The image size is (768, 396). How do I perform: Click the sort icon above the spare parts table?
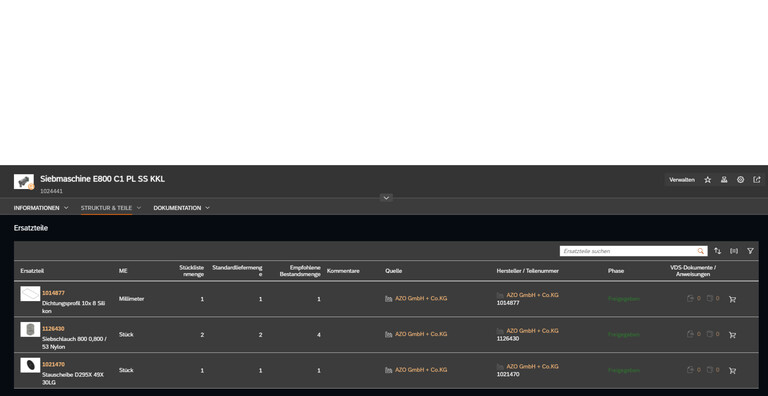point(718,251)
